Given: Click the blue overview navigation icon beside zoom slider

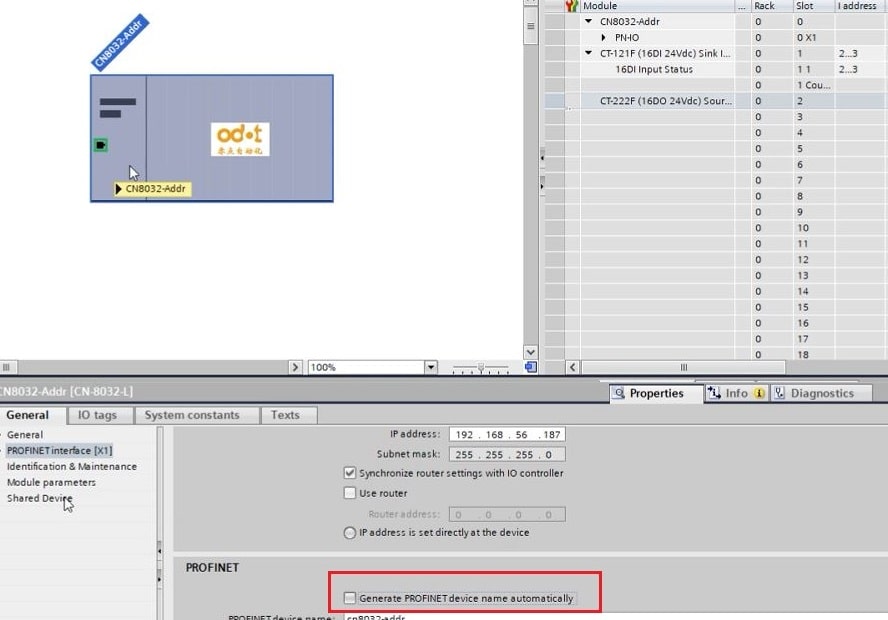Looking at the screenshot, I should 530,367.
